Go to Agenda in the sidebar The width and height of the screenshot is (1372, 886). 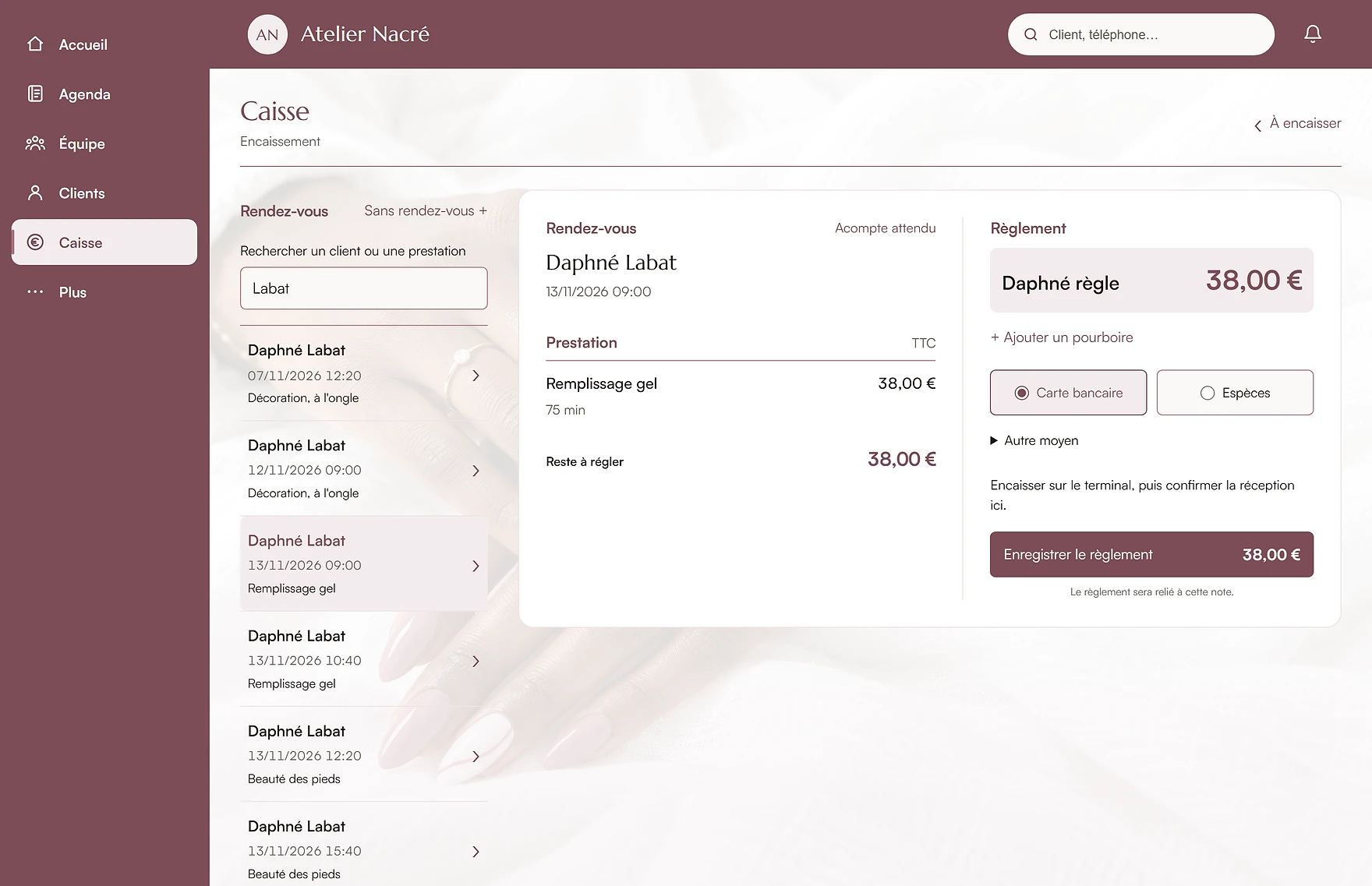coord(104,94)
